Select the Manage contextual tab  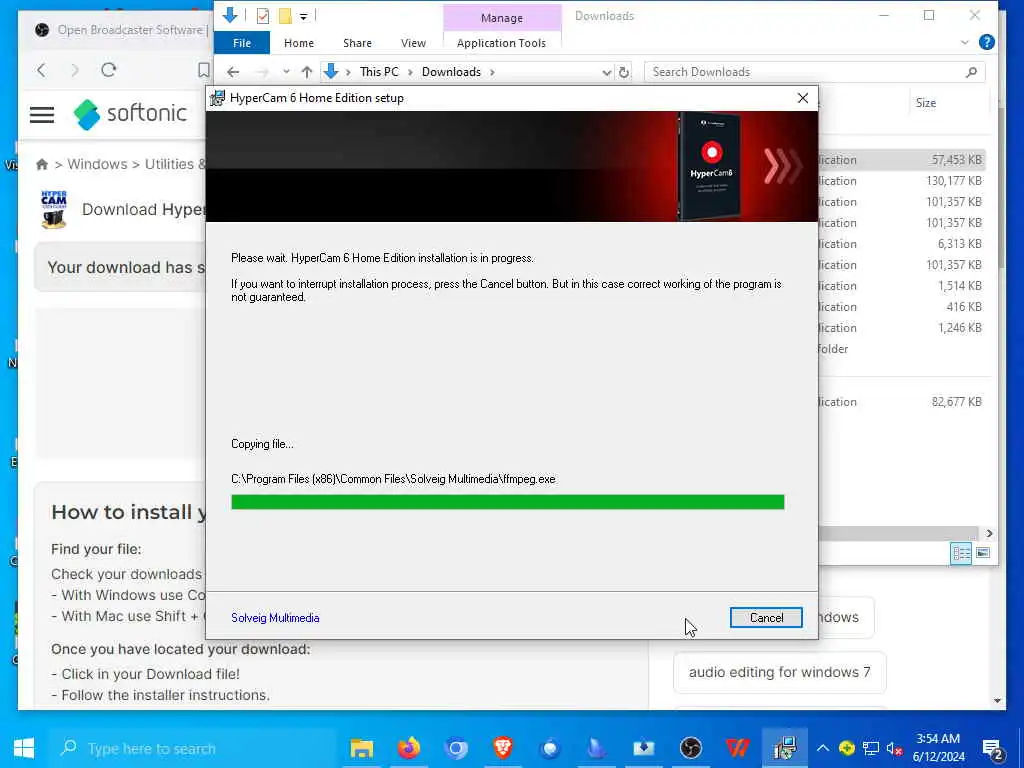tap(502, 18)
